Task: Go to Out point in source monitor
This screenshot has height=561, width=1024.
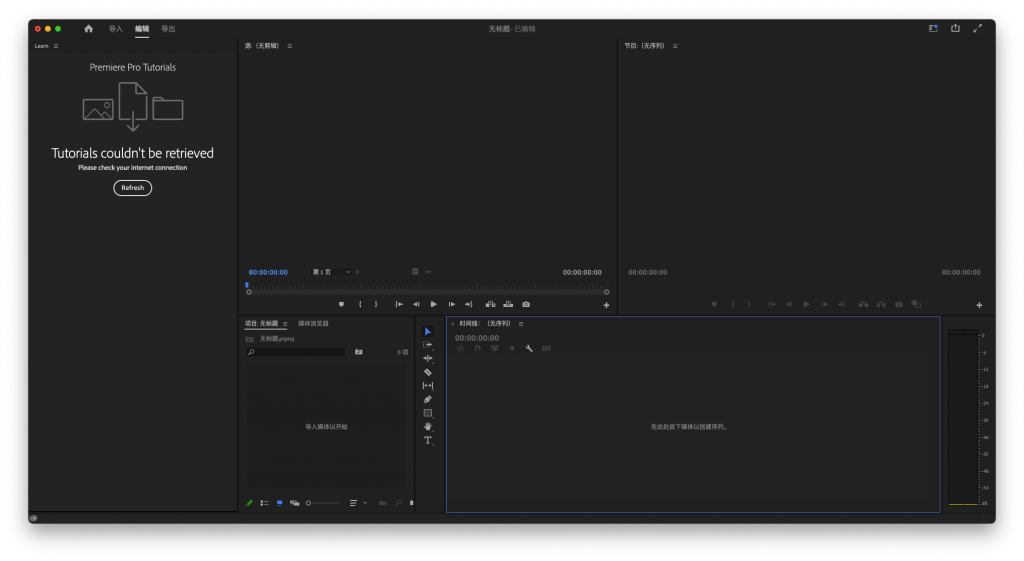Action: (x=468, y=304)
